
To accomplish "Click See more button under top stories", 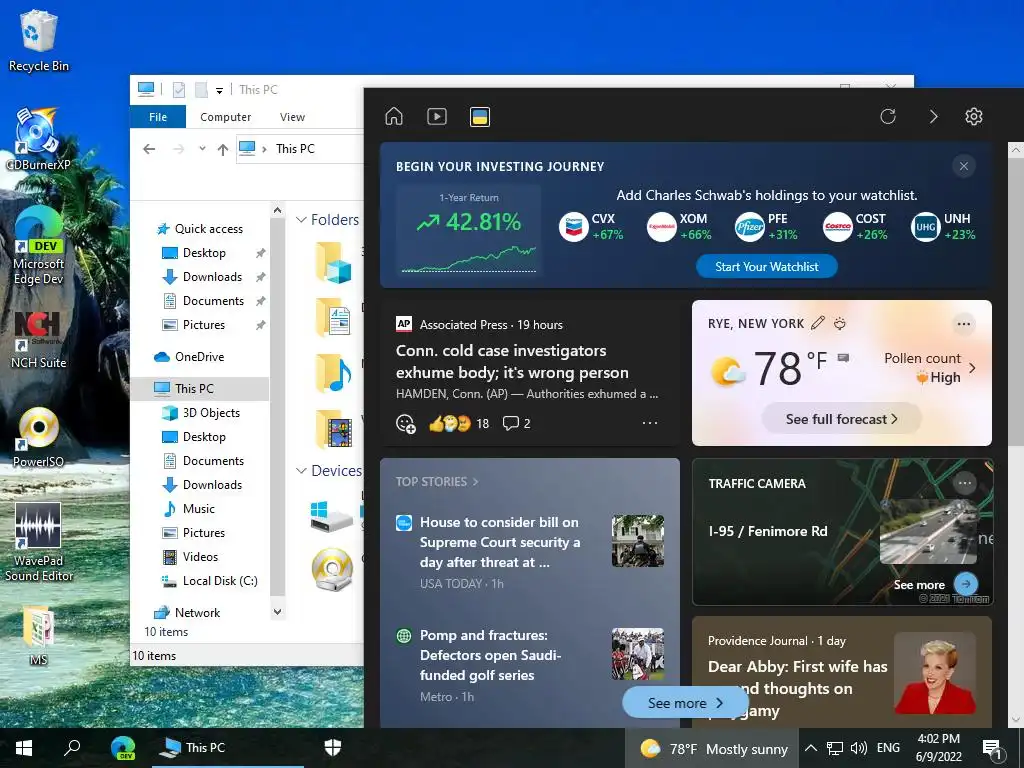I will click(685, 703).
